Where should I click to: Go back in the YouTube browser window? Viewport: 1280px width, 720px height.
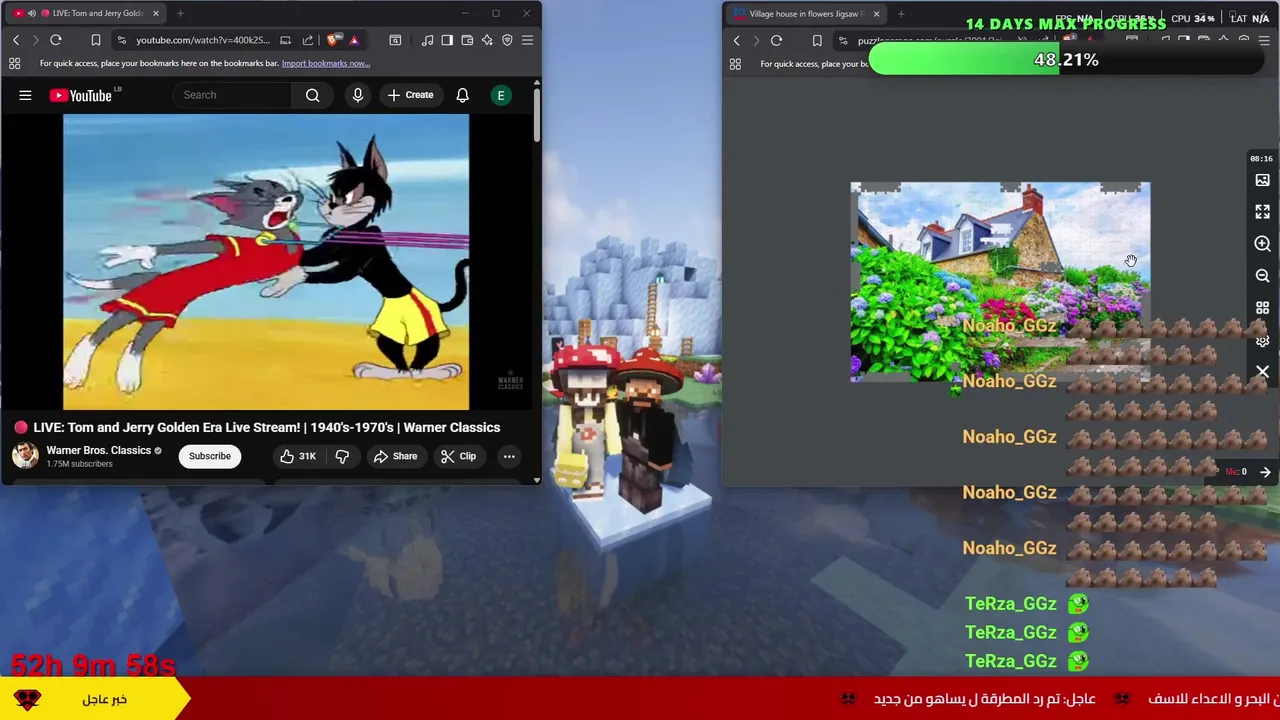[16, 40]
